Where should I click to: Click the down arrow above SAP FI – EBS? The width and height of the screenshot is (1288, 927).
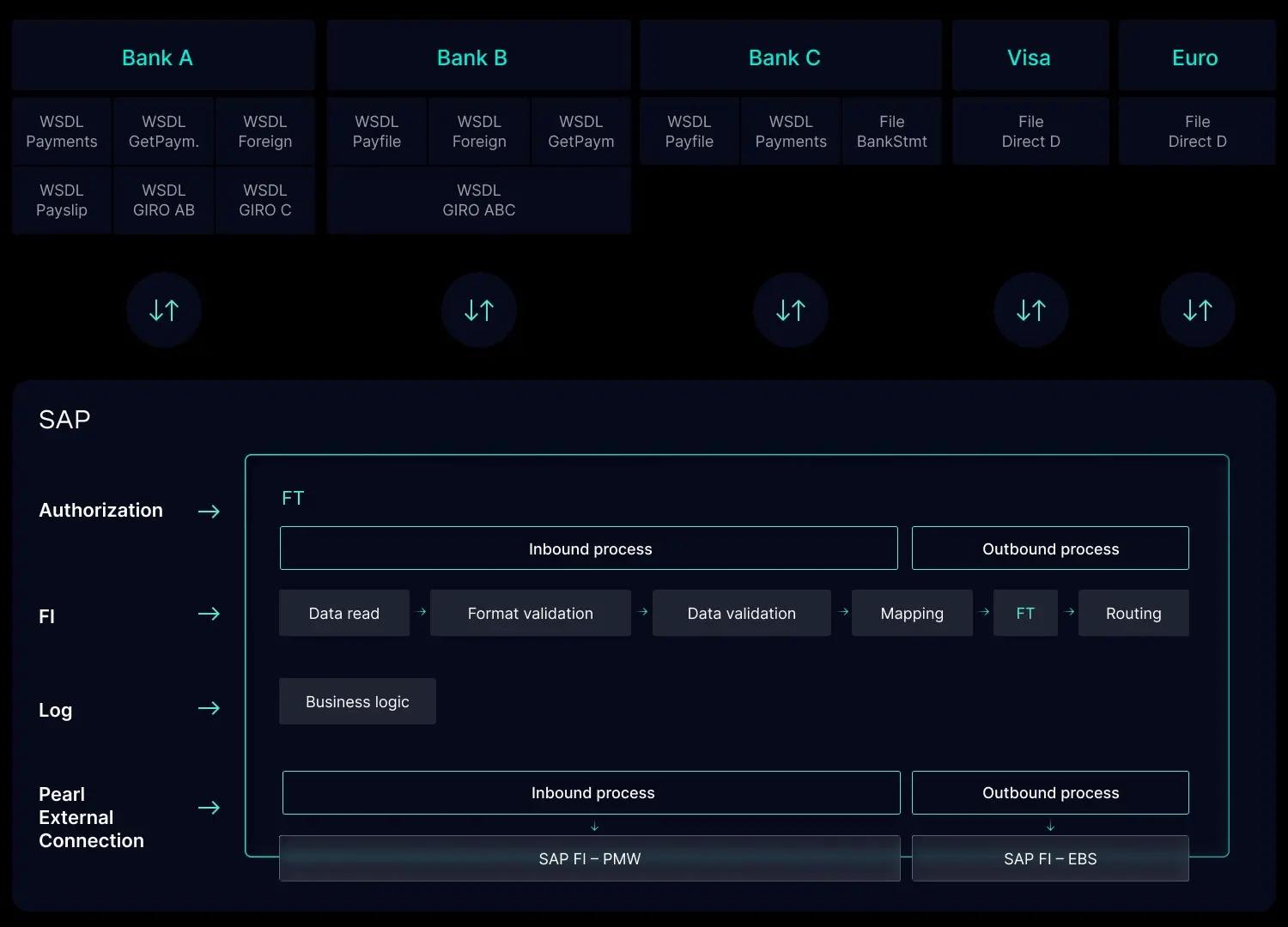[x=1050, y=827]
